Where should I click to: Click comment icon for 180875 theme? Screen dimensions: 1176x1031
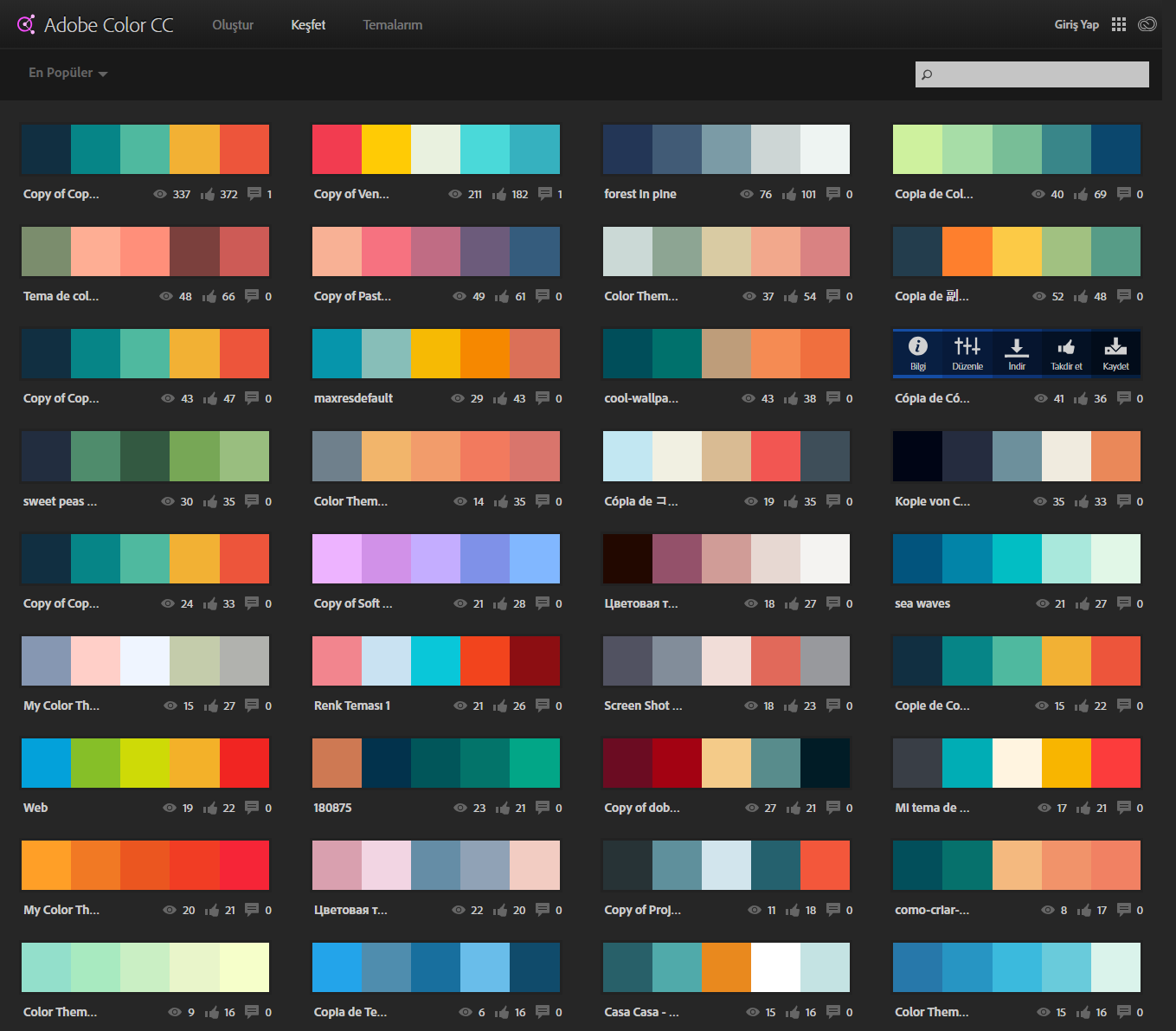[543, 808]
